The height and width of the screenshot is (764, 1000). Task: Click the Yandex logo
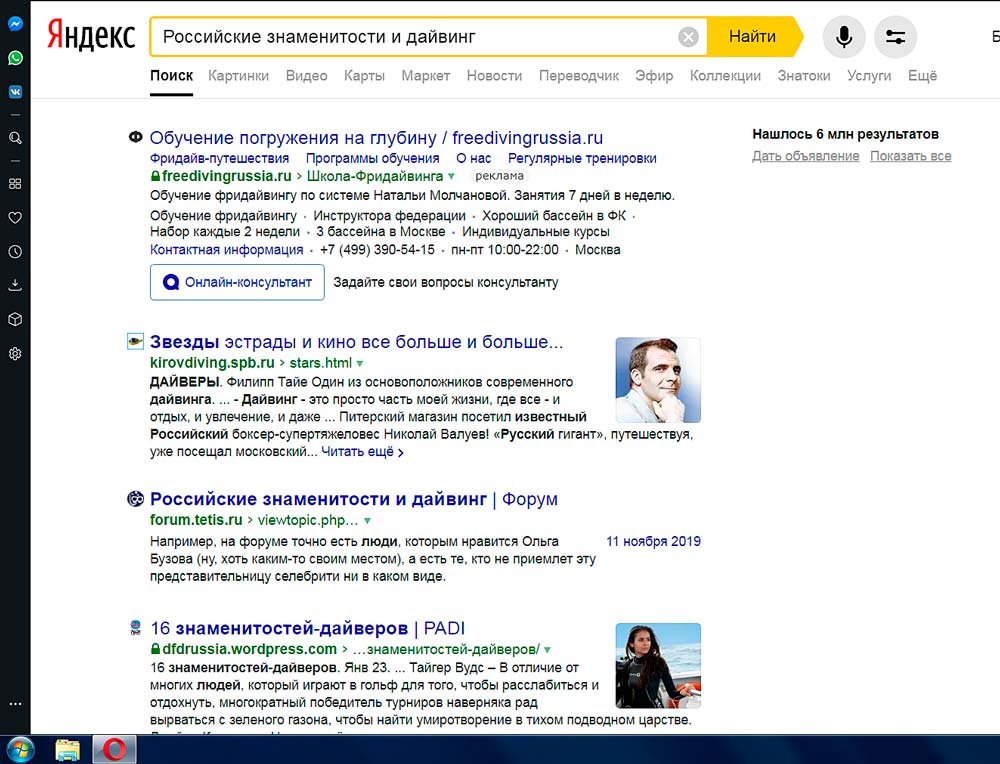coord(91,36)
